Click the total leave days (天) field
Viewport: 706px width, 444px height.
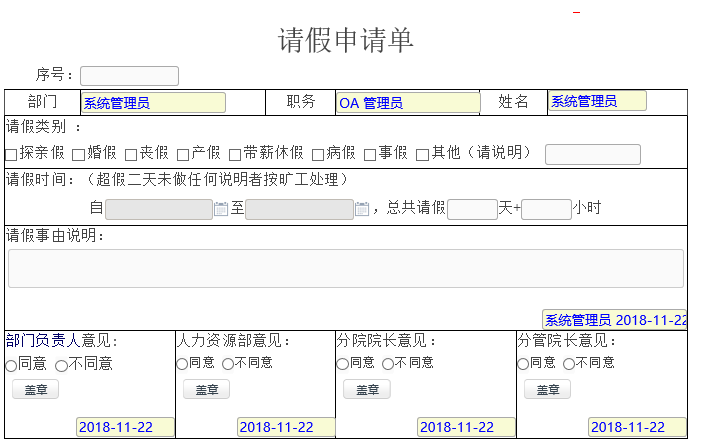tap(472, 209)
